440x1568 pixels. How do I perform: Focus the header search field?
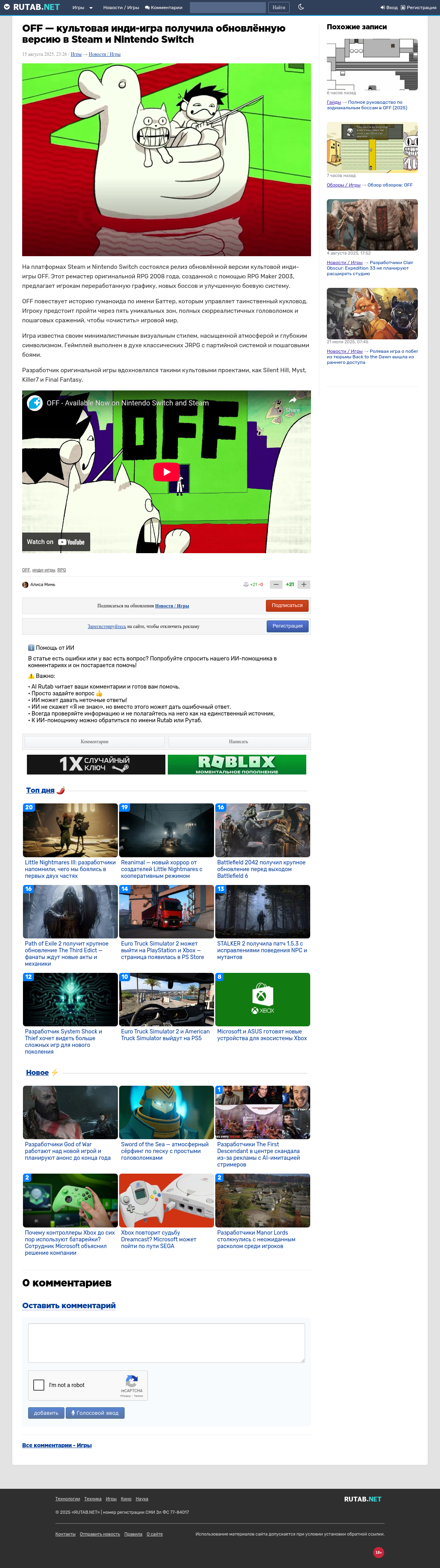[x=228, y=7]
